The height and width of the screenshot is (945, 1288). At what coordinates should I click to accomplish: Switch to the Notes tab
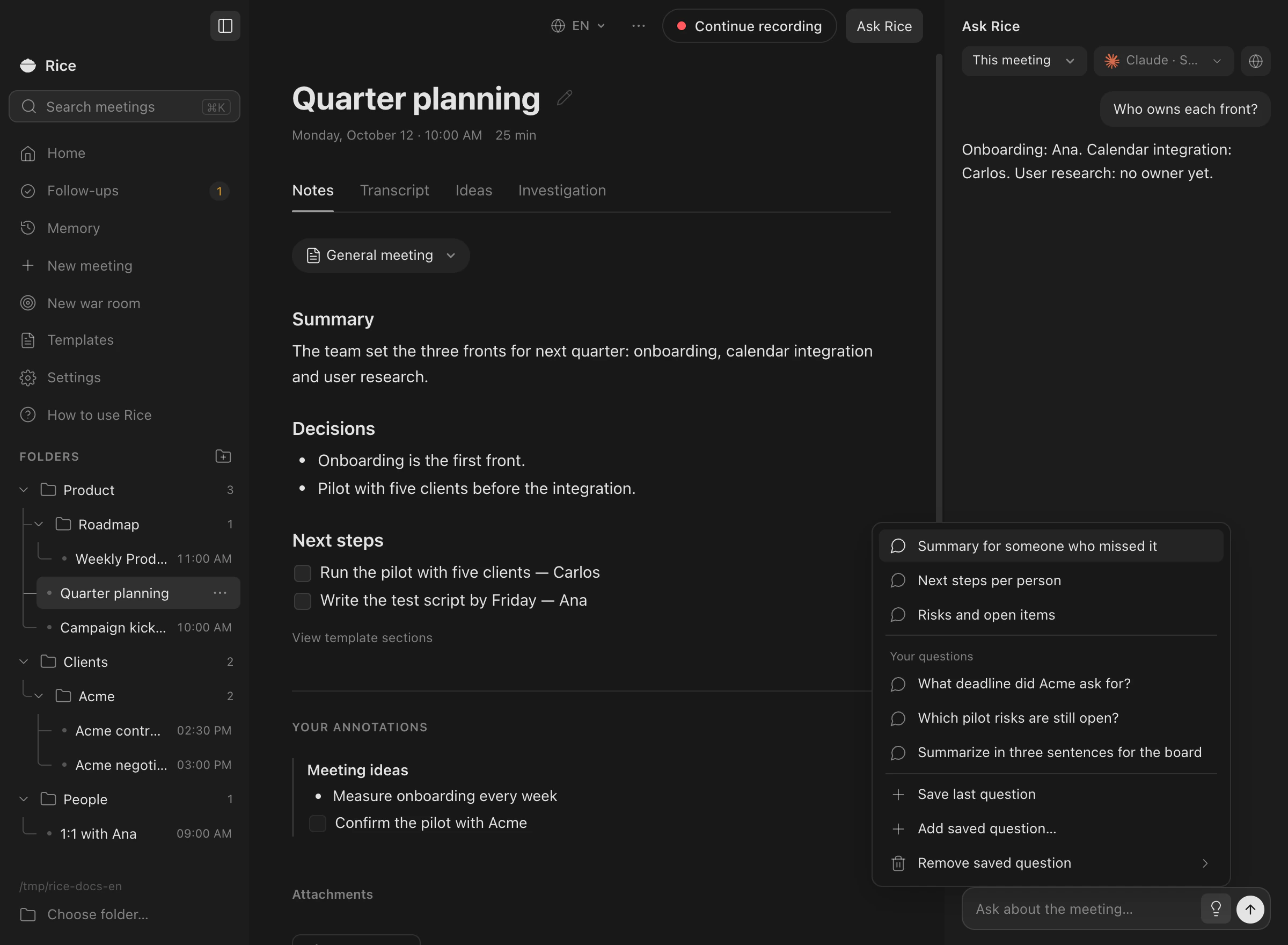click(313, 191)
